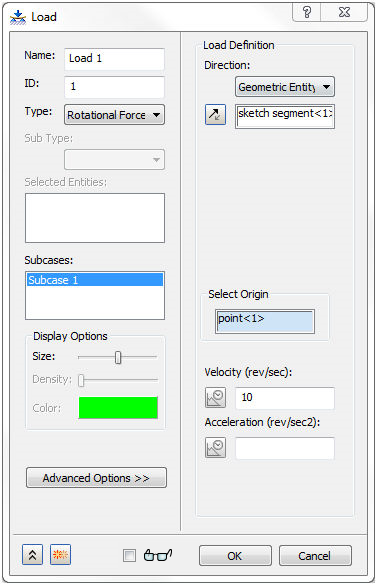
Task: Click the Select Origin field showing point<1>
Action: point(265,321)
